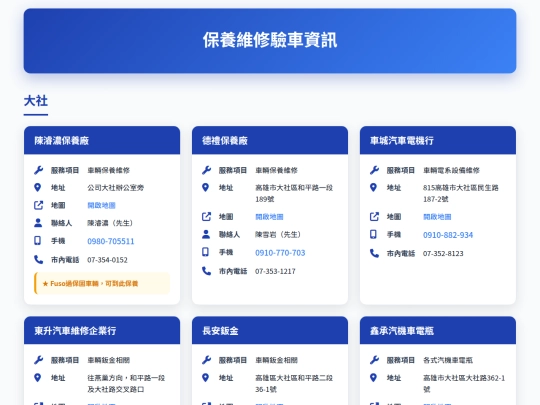
Task: Click the 車城汽車電機行 card header
Action: [x=438, y=140]
